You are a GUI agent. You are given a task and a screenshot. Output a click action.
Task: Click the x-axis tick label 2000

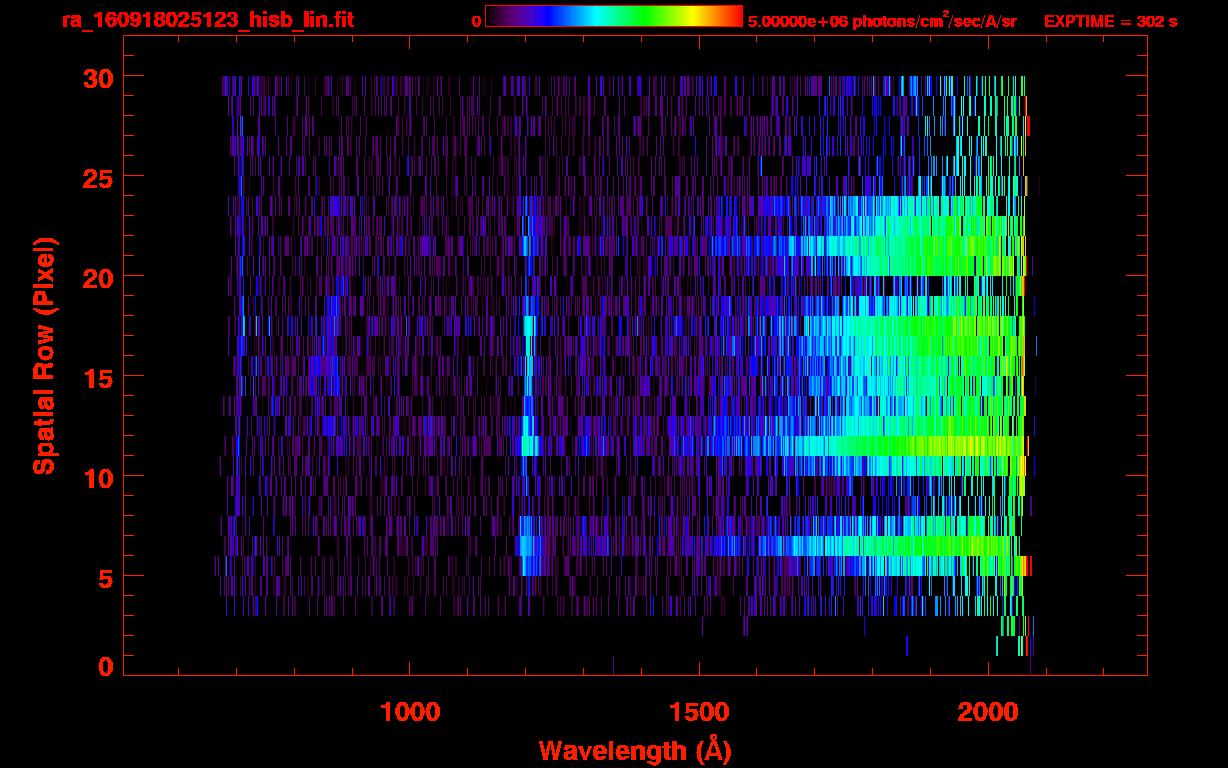point(988,712)
